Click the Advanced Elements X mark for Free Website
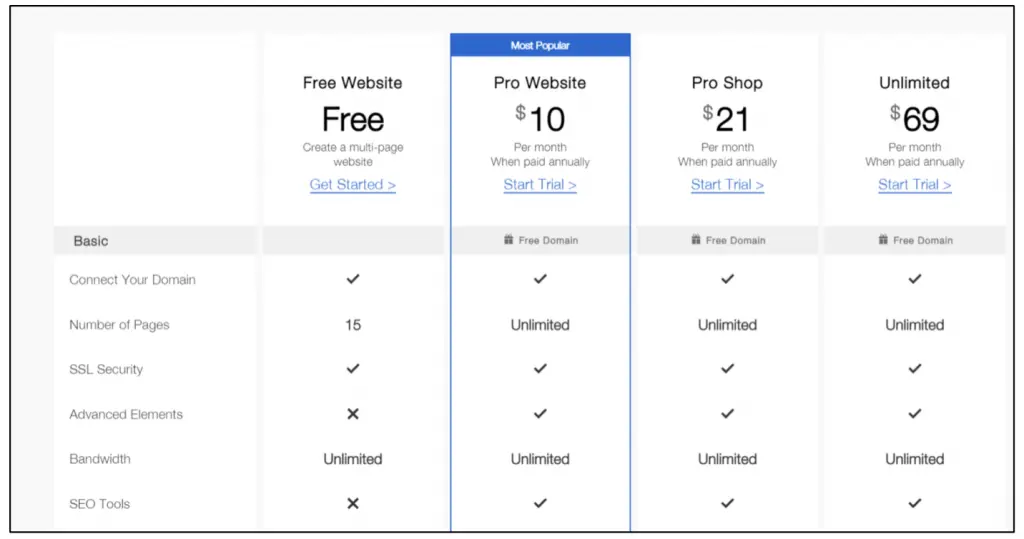This screenshot has width=1024, height=539. coord(353,414)
